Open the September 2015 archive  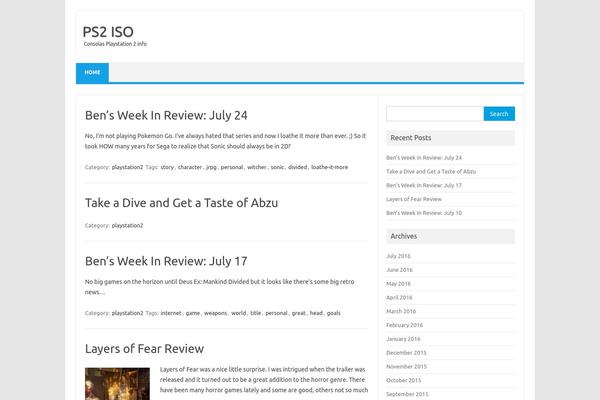[407, 394]
